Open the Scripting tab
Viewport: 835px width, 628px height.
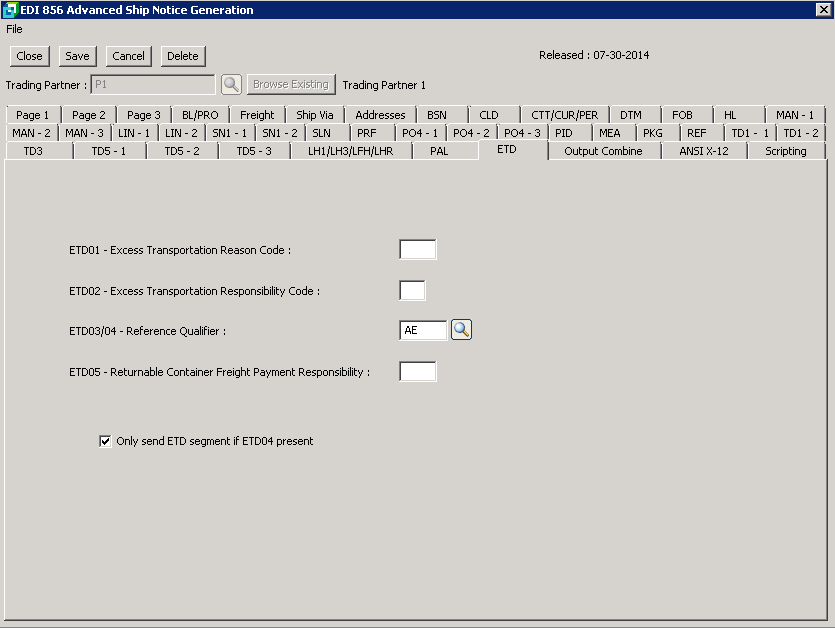click(785, 151)
